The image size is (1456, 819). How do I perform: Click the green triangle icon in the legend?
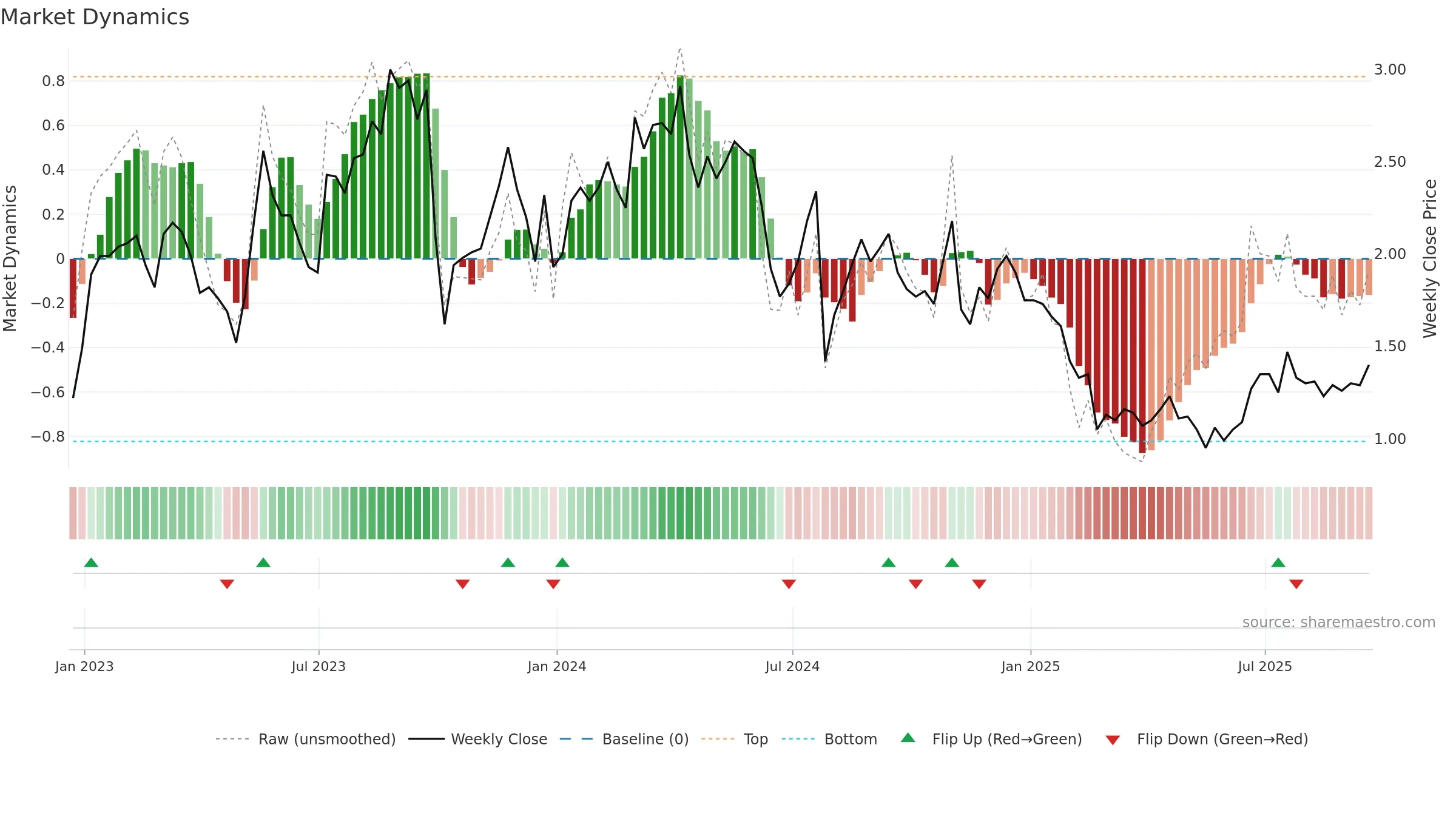[x=908, y=738]
